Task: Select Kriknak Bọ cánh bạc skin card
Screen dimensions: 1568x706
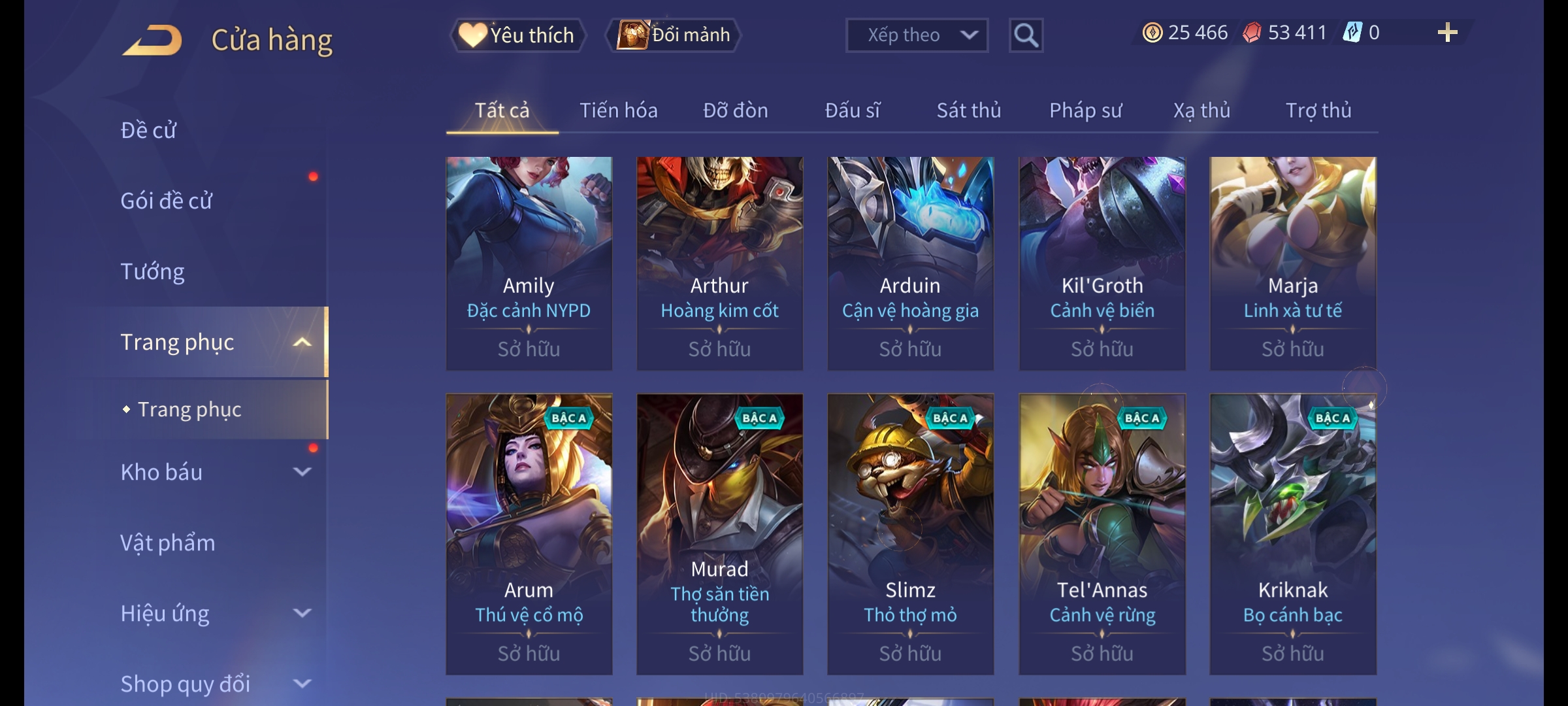Action: (x=1292, y=534)
